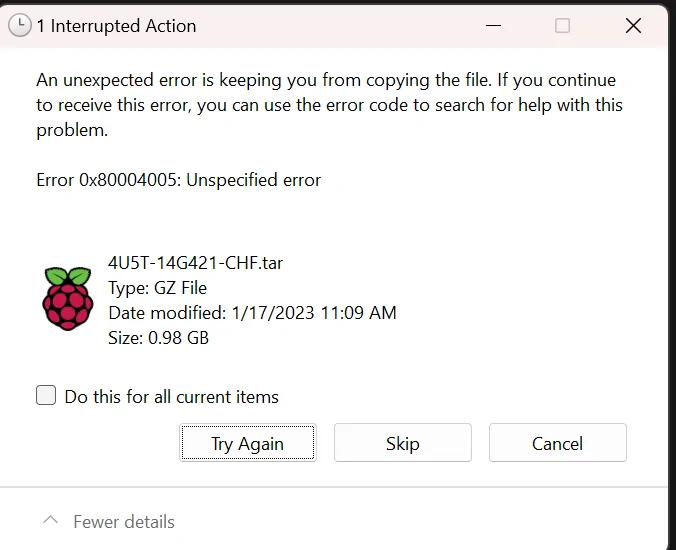This screenshot has width=676, height=550.
Task: Click the Raspberry Pi file icon
Action: click(x=68, y=298)
